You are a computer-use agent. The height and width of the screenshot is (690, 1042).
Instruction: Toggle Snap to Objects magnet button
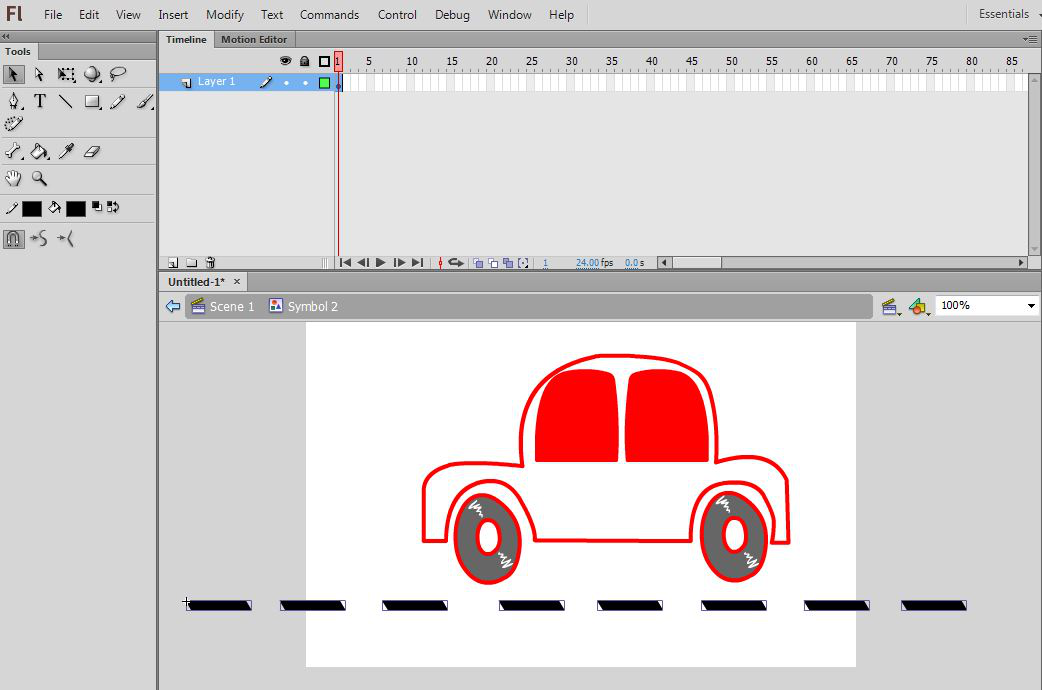coord(14,238)
